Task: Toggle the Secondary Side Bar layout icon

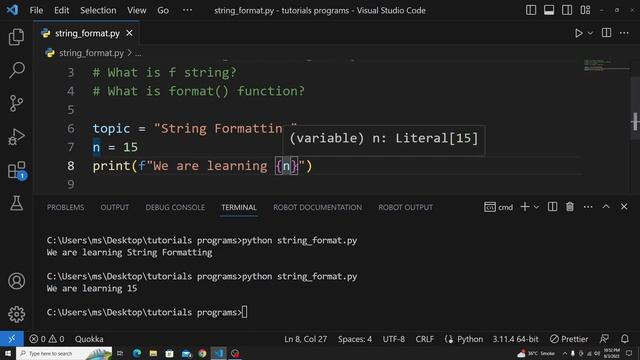Action: 567,10
